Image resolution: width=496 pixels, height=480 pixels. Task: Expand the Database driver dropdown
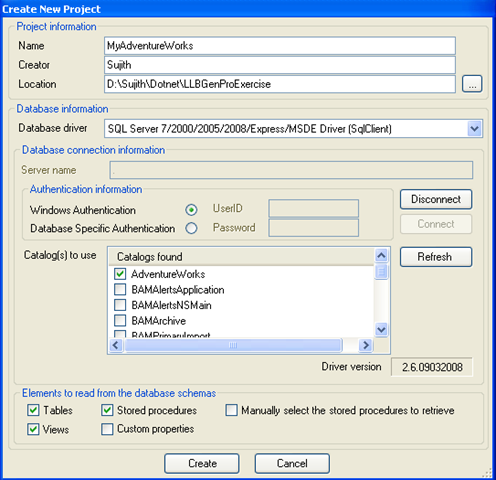point(474,129)
